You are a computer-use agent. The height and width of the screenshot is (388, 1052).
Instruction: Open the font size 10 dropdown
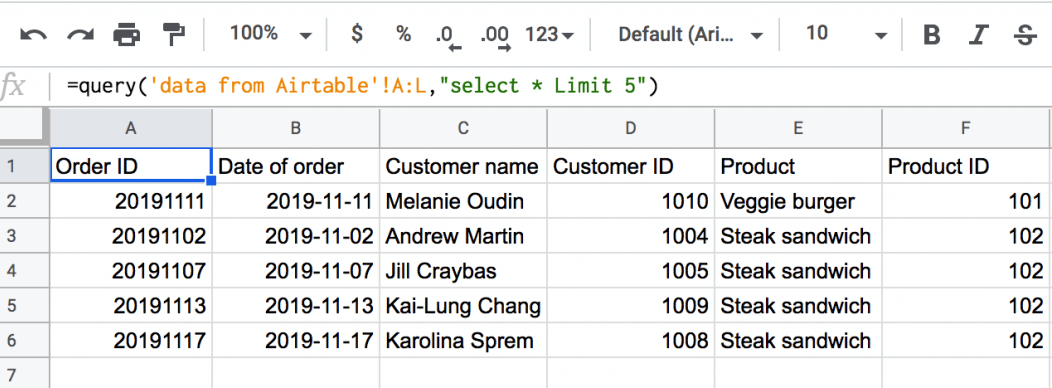846,34
